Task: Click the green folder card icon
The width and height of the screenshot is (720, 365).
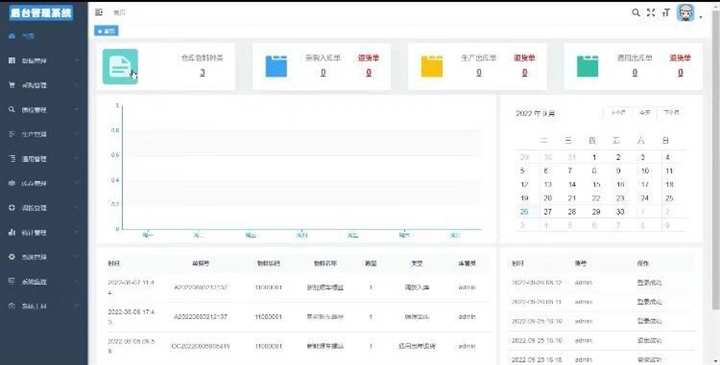Action: (588, 67)
